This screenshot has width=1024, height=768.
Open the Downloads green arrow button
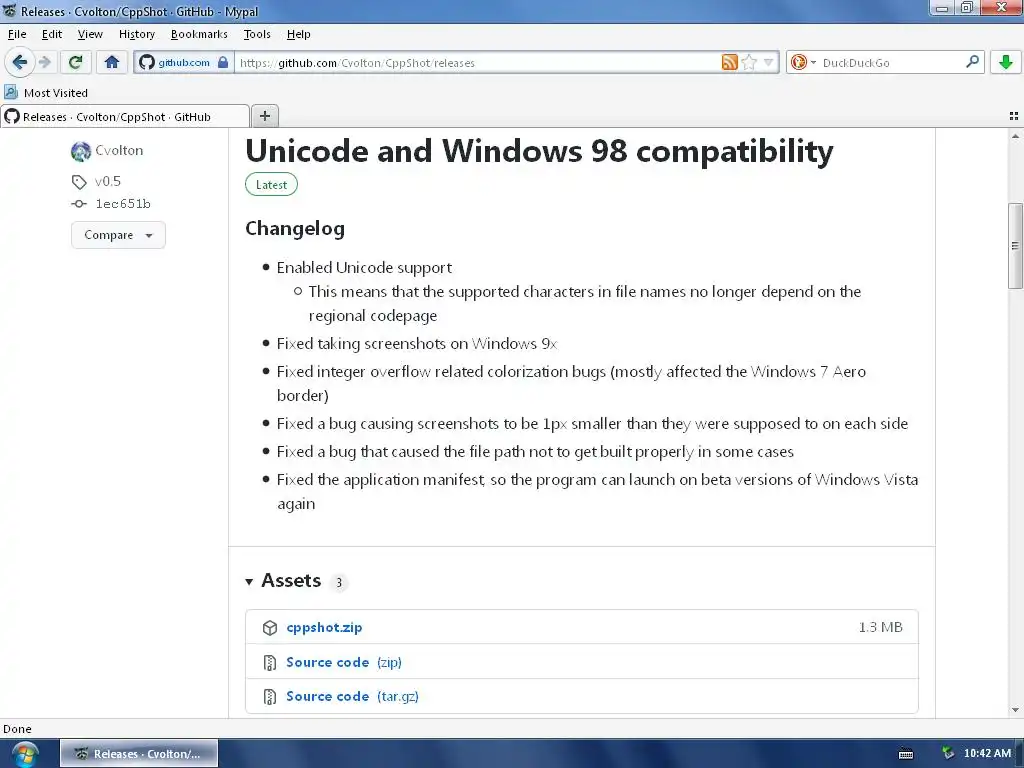point(1006,62)
